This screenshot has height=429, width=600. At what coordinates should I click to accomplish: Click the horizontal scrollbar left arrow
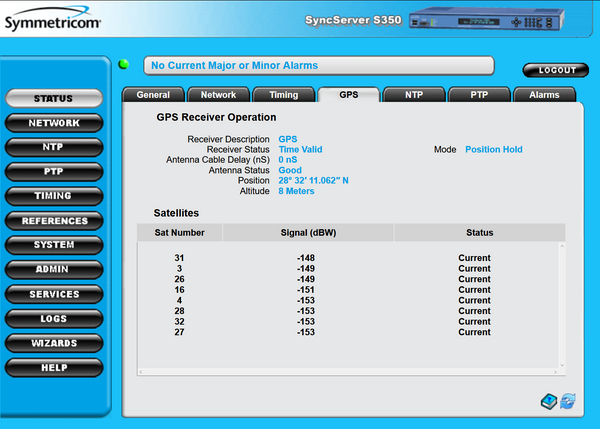[x=141, y=372]
